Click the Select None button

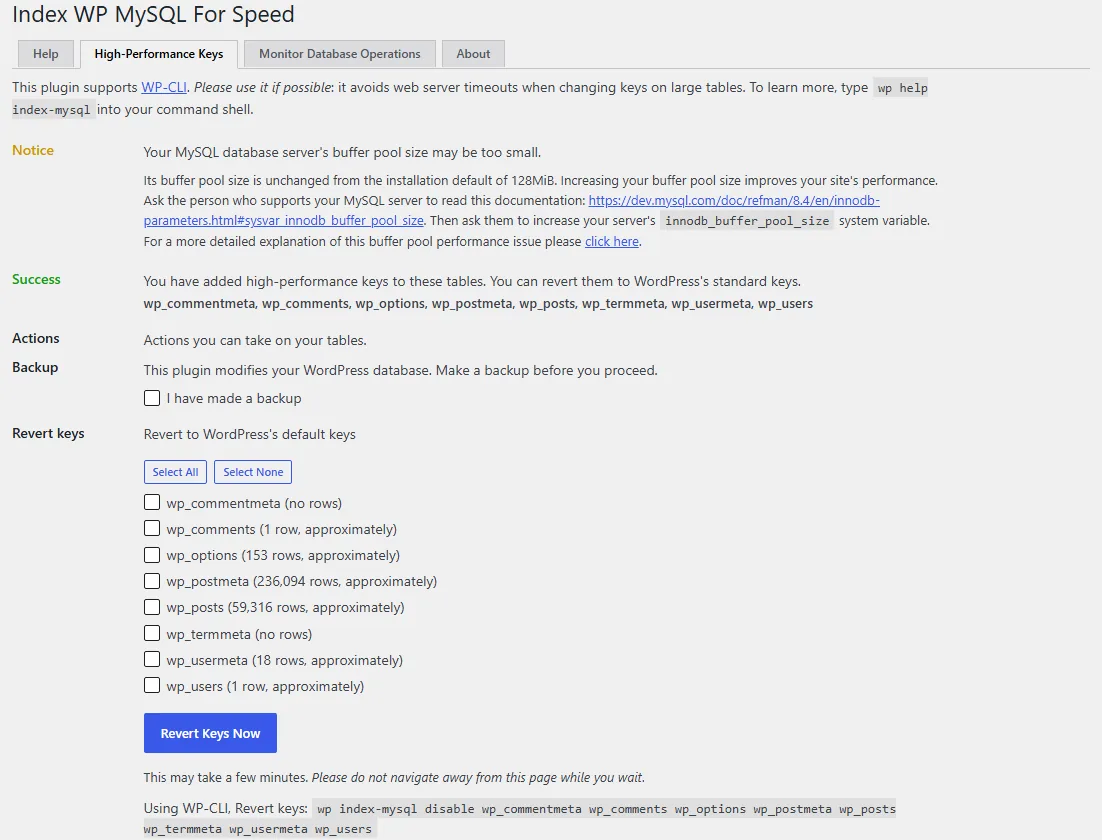coord(253,472)
